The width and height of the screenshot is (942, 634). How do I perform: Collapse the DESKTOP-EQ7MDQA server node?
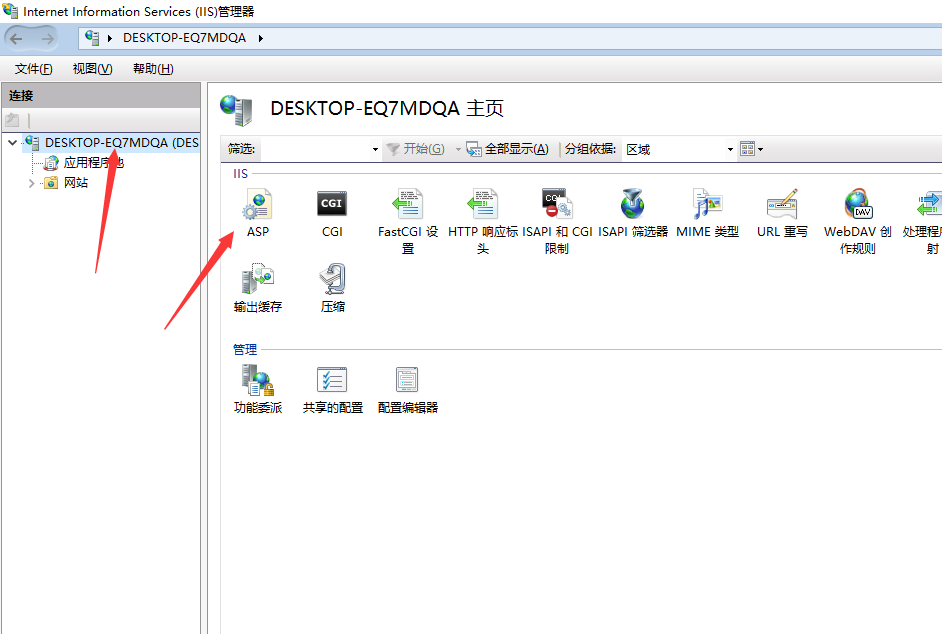[x=12, y=143]
